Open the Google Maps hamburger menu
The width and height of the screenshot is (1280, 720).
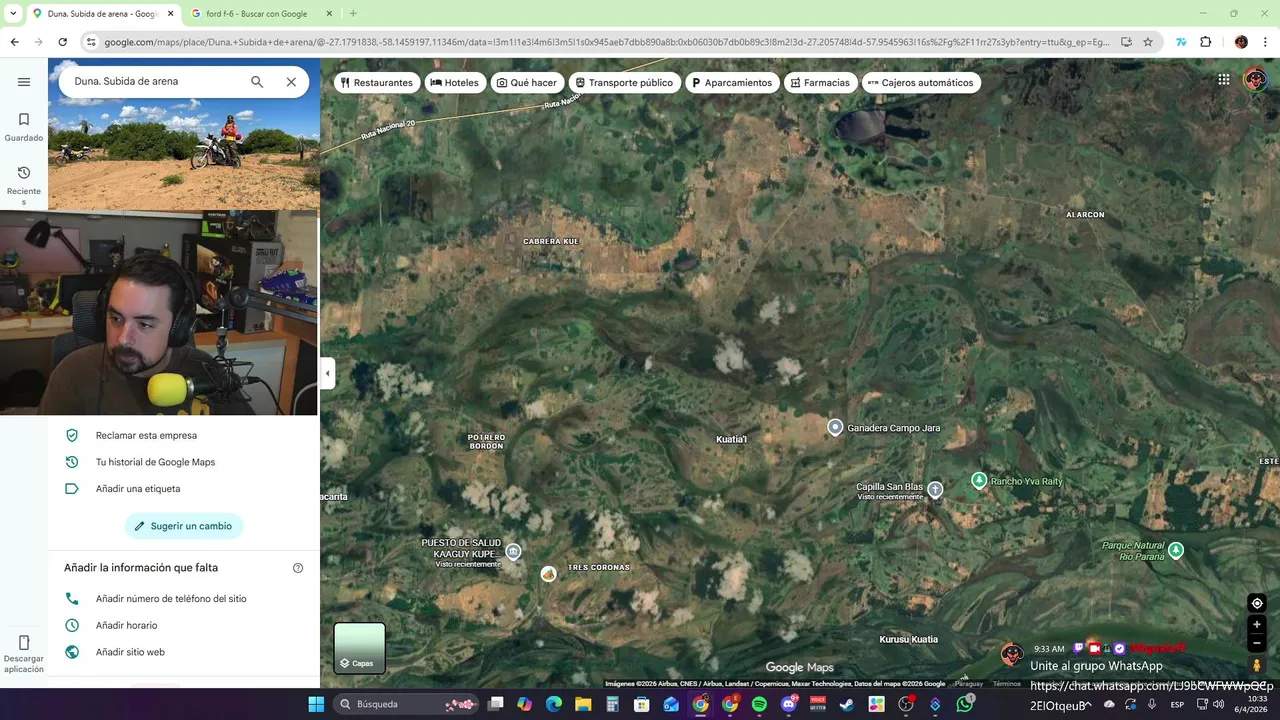pyautogui.click(x=24, y=82)
